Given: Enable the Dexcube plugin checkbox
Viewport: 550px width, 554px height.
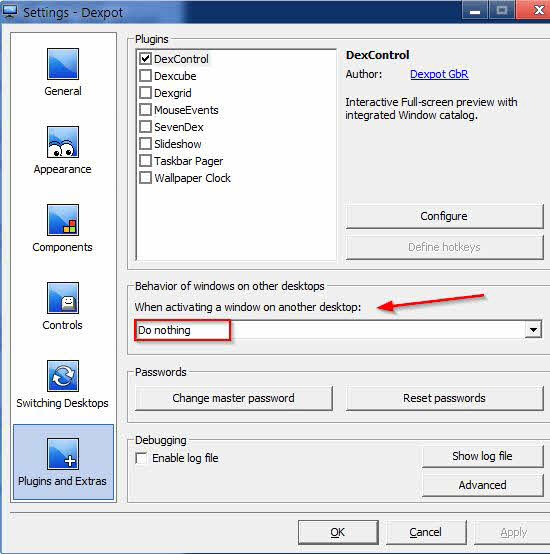Looking at the screenshot, I should (x=145, y=76).
